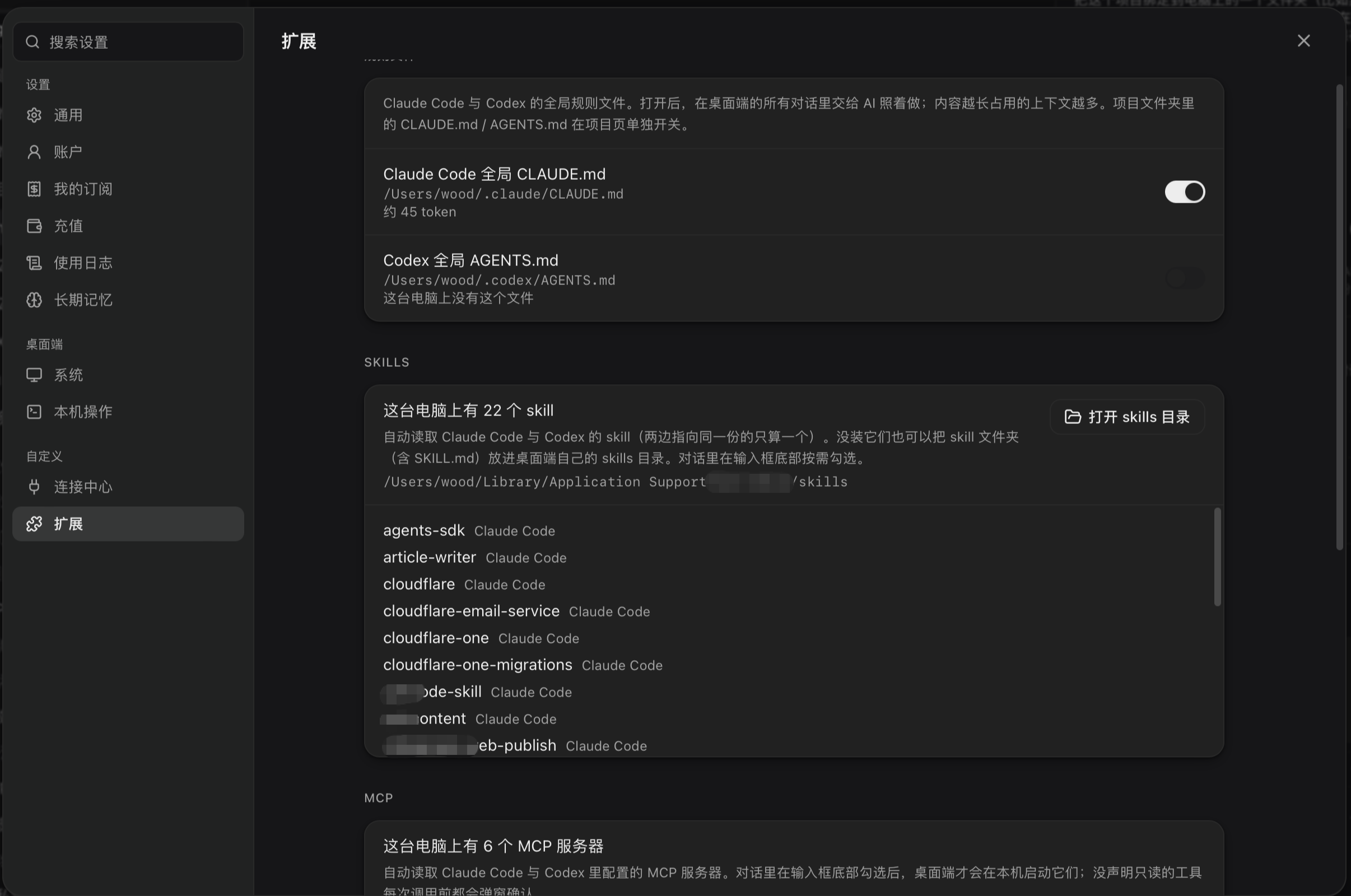This screenshot has width=1351, height=896.
Task: Click the 扩展 puzzle piece icon
Action: pyautogui.click(x=34, y=524)
